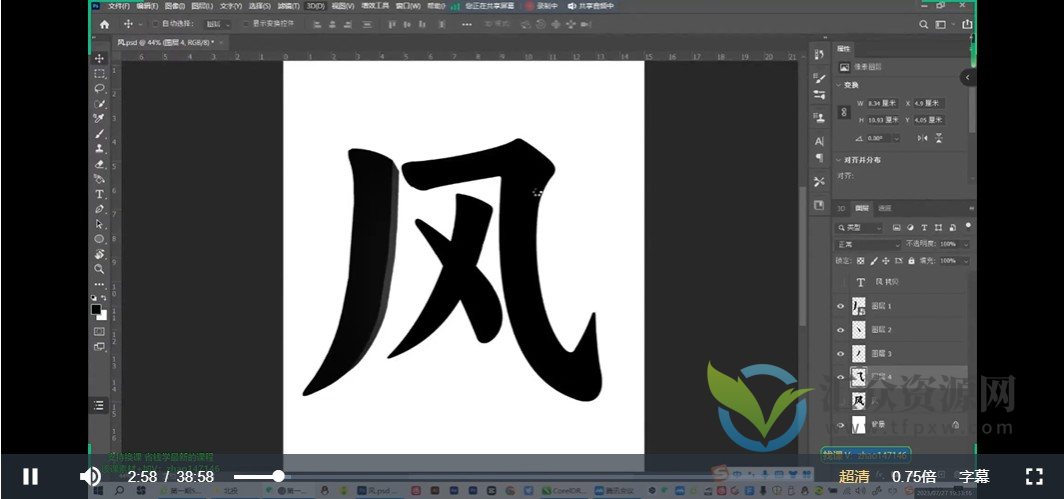This screenshot has height=499, width=1064.
Task: Select the Pen tool
Action: point(99,209)
